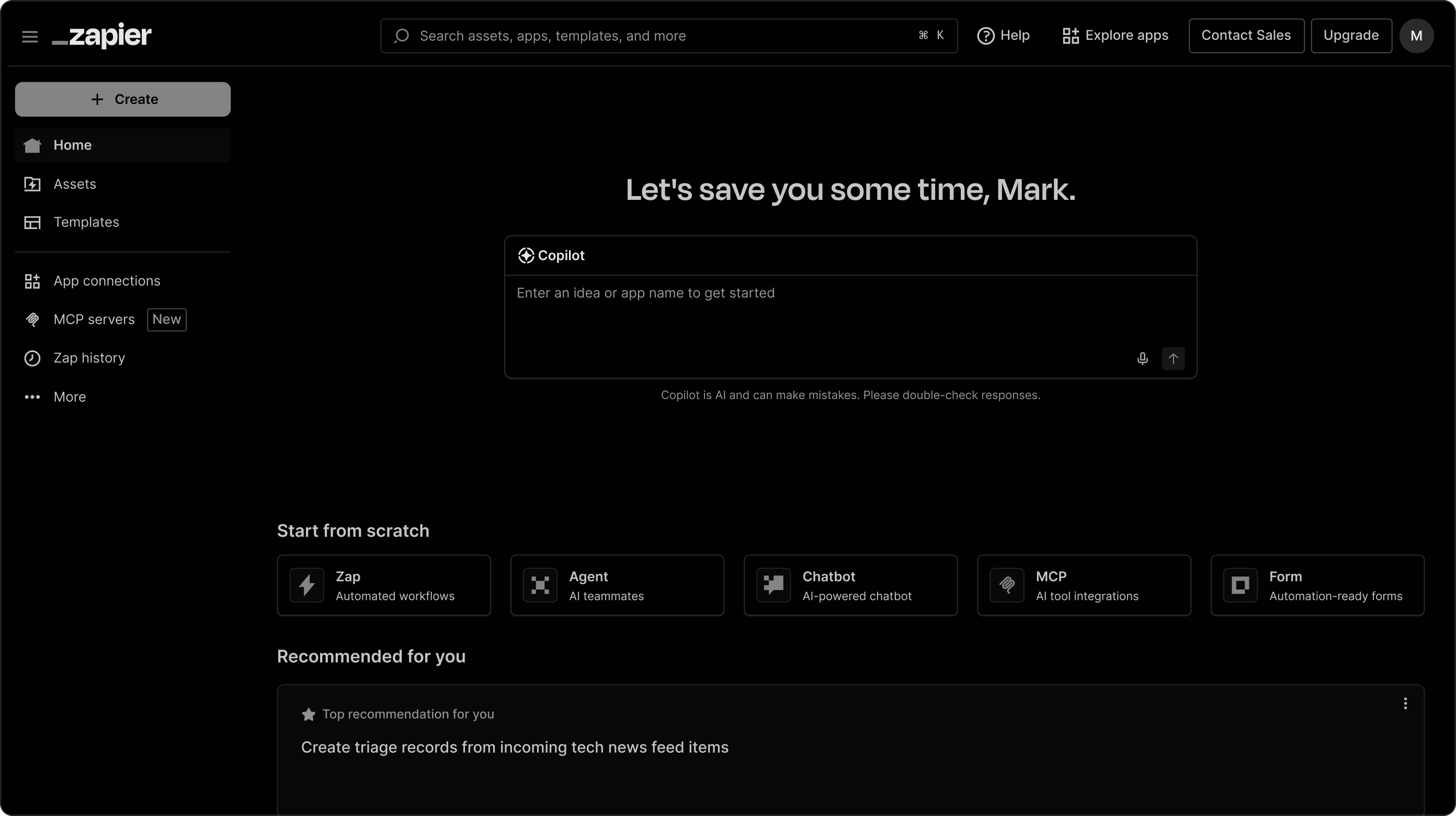
Task: Open the Explore apps link
Action: (1115, 36)
